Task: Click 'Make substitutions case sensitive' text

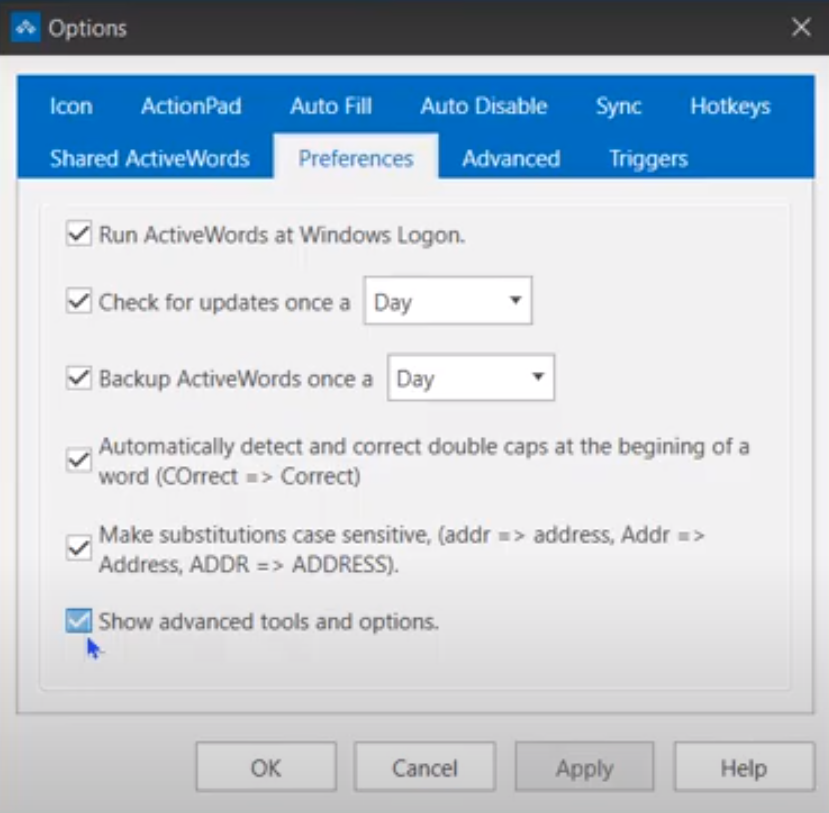Action: (265, 535)
